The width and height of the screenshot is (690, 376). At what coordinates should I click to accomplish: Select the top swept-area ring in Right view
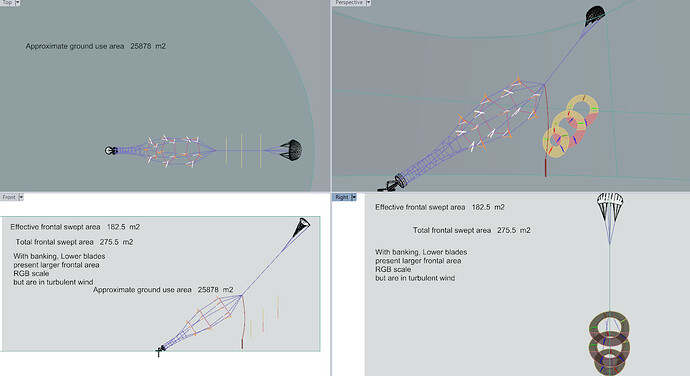tap(609, 328)
